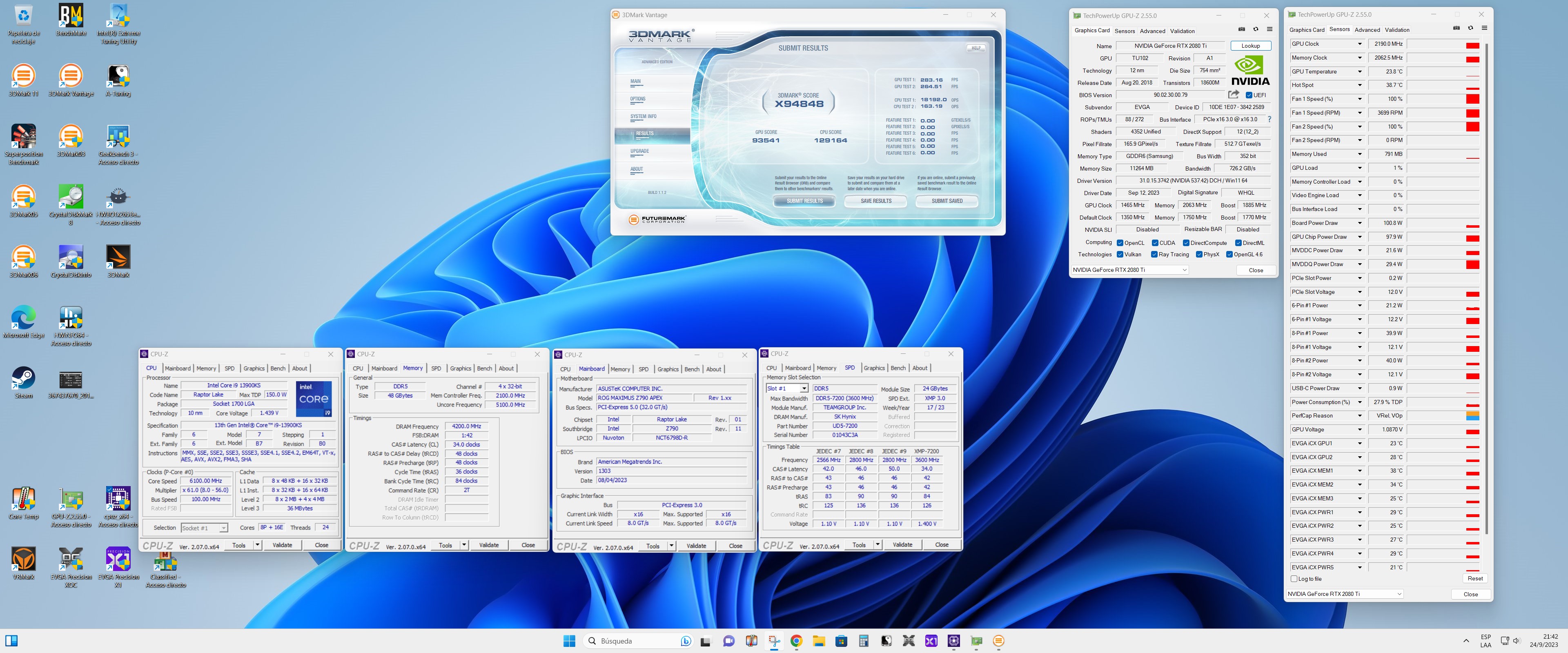Click the SUBMIT SAVED button in 3DMark Vantage
The image size is (1568, 653).
[x=947, y=201]
